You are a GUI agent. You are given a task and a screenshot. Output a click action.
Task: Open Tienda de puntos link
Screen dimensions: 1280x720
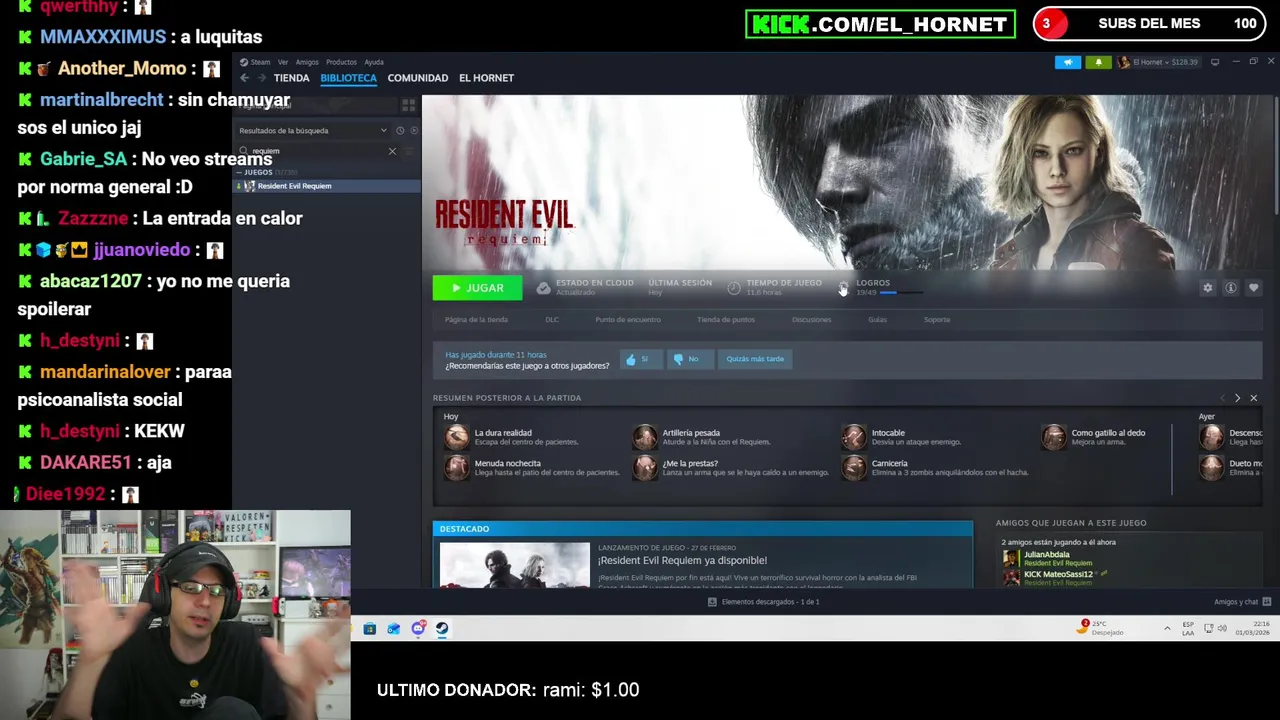(726, 320)
